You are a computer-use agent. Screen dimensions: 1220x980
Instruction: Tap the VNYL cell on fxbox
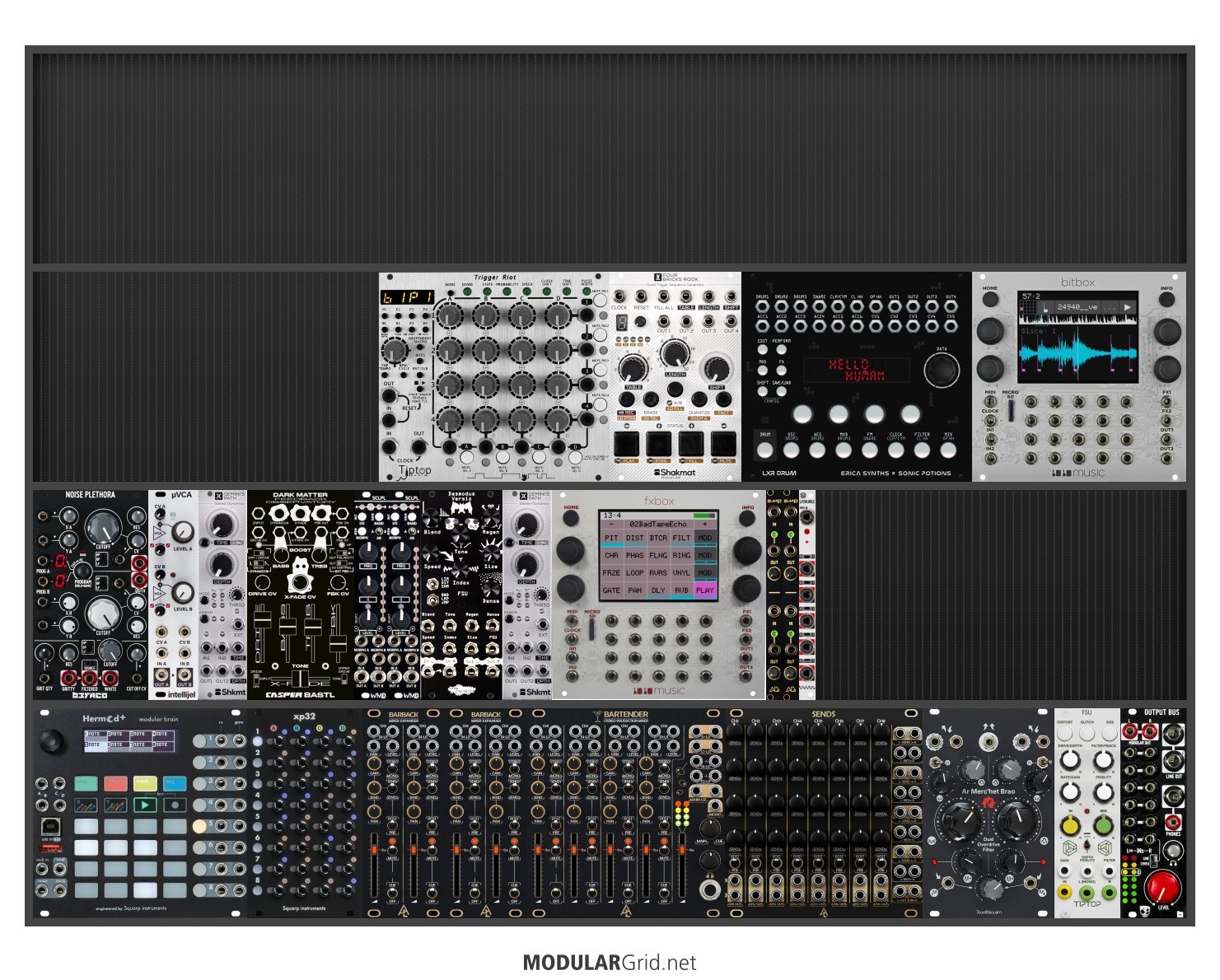point(681,572)
